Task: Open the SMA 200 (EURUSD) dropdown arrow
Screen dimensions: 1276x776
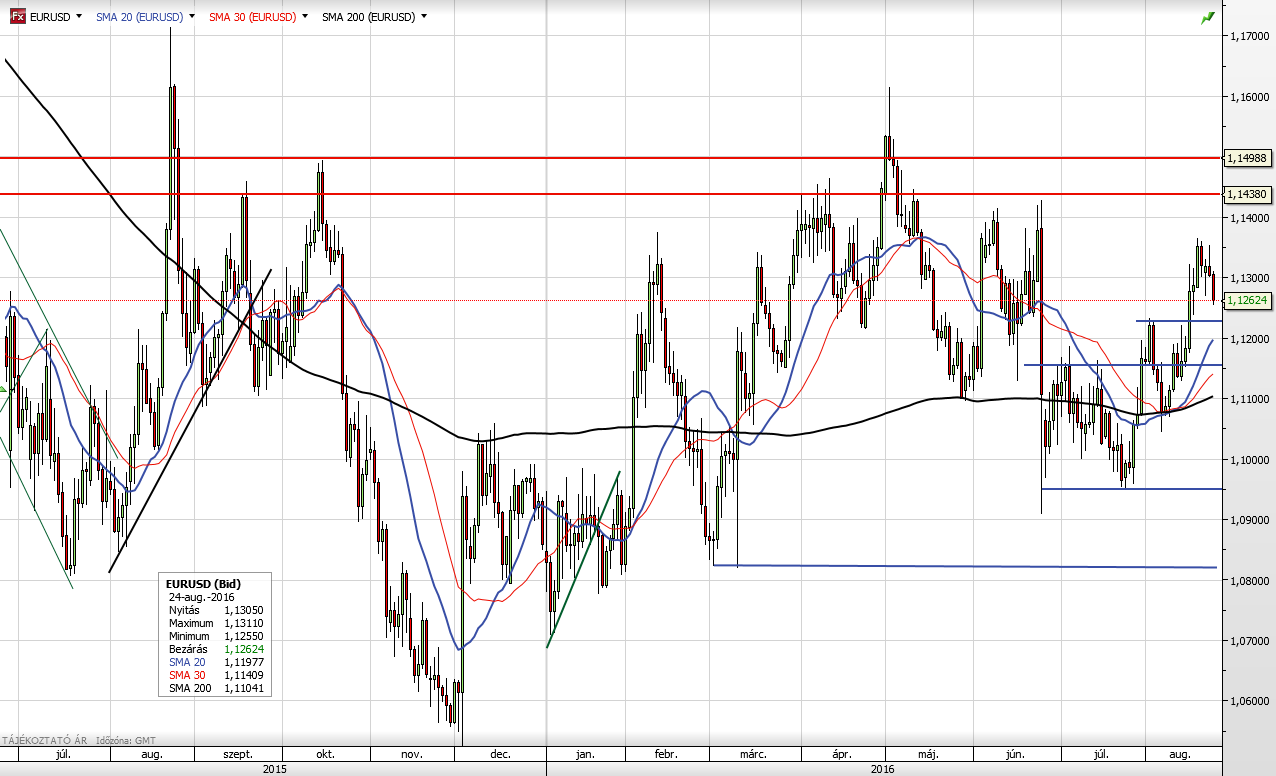Action: point(424,17)
